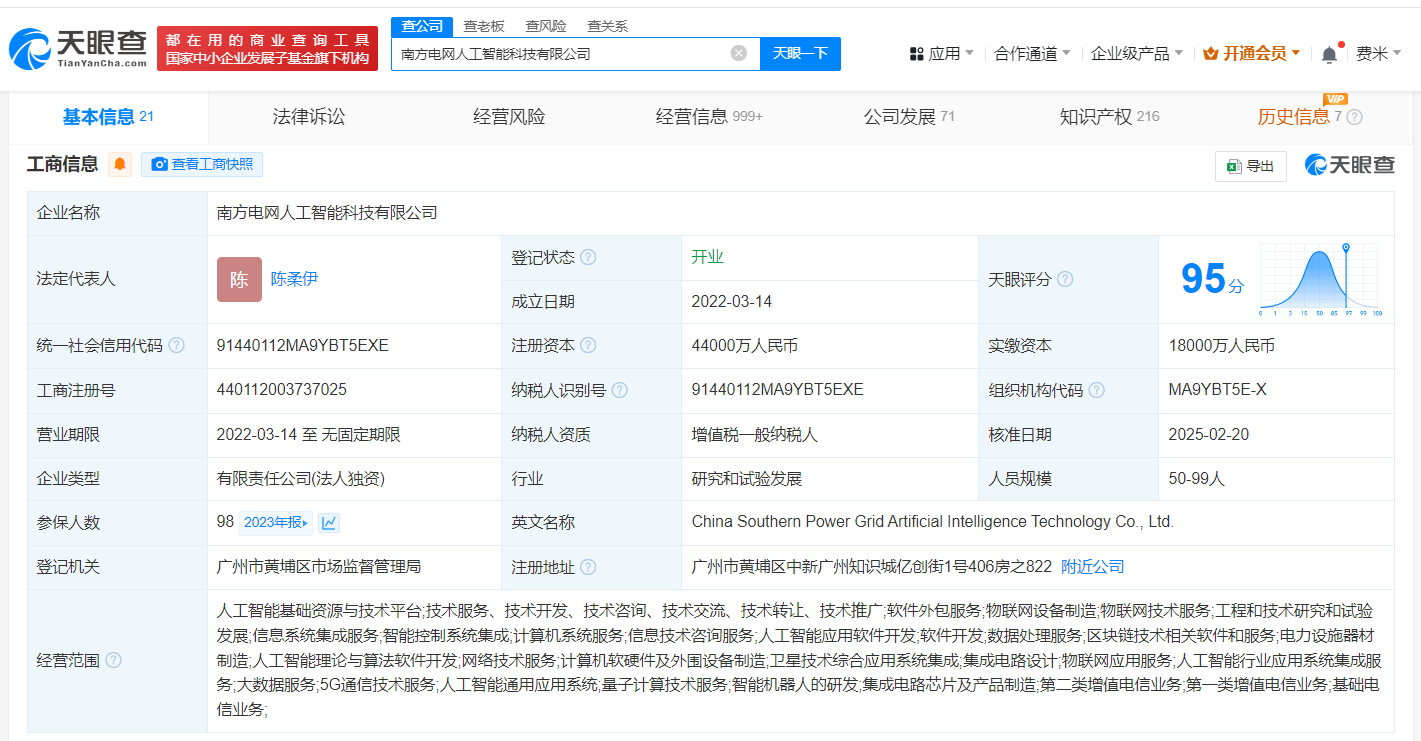
Task: Click help icon beside 经营范围
Action: tap(114, 660)
